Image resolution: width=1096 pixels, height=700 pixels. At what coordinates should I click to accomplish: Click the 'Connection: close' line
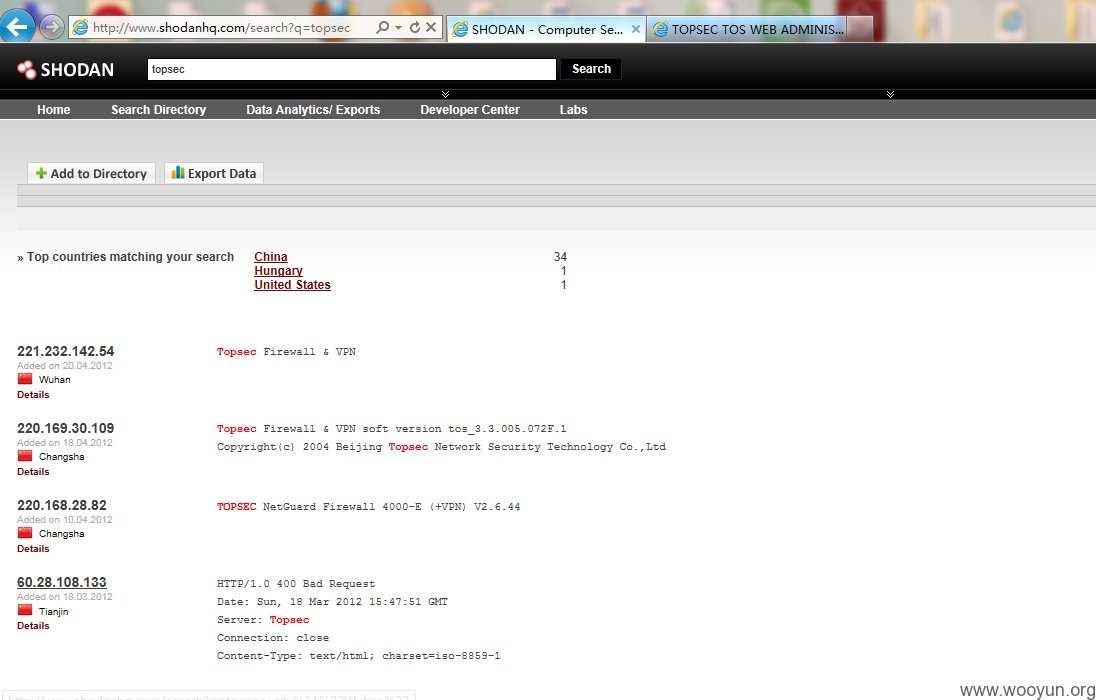click(x=273, y=638)
